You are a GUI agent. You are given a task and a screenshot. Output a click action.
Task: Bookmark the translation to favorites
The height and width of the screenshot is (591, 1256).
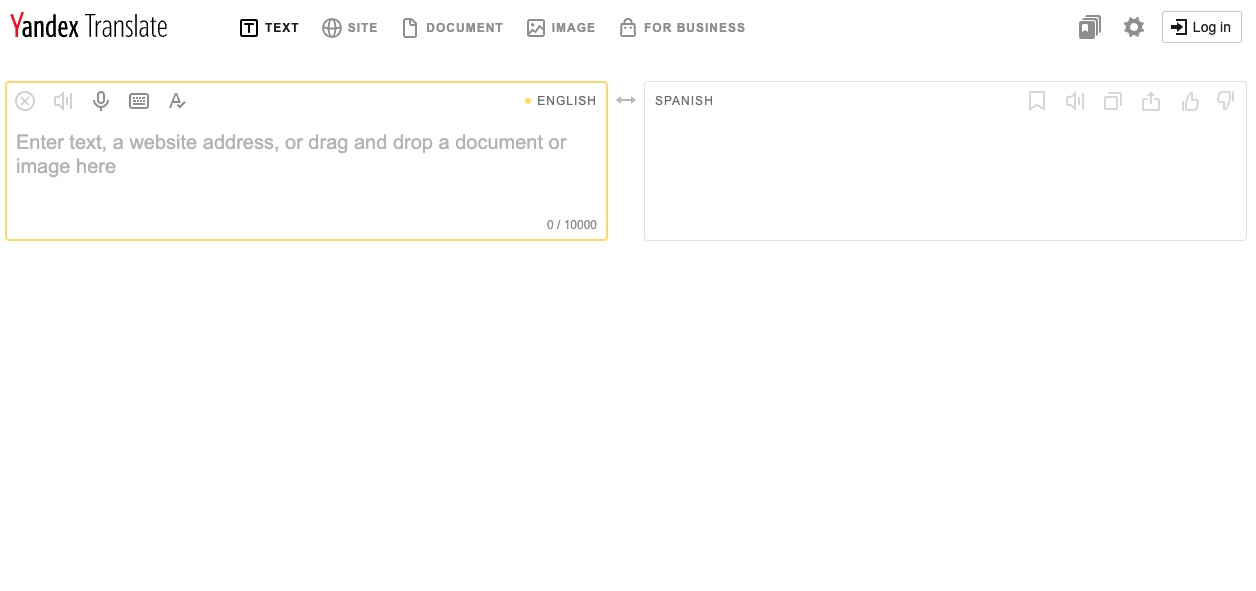click(x=1037, y=101)
